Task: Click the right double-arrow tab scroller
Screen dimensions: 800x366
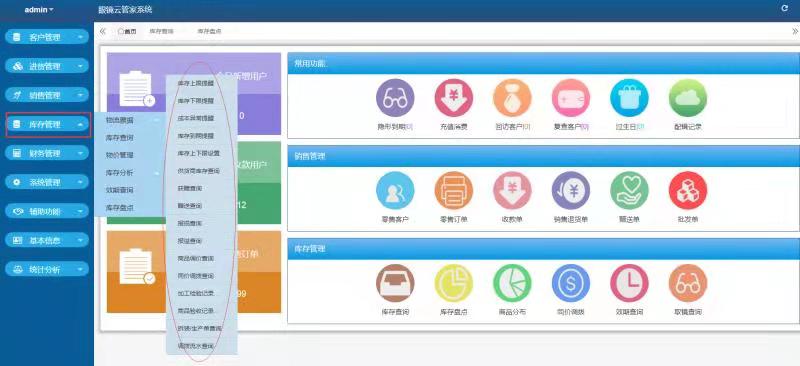Action: tap(795, 31)
